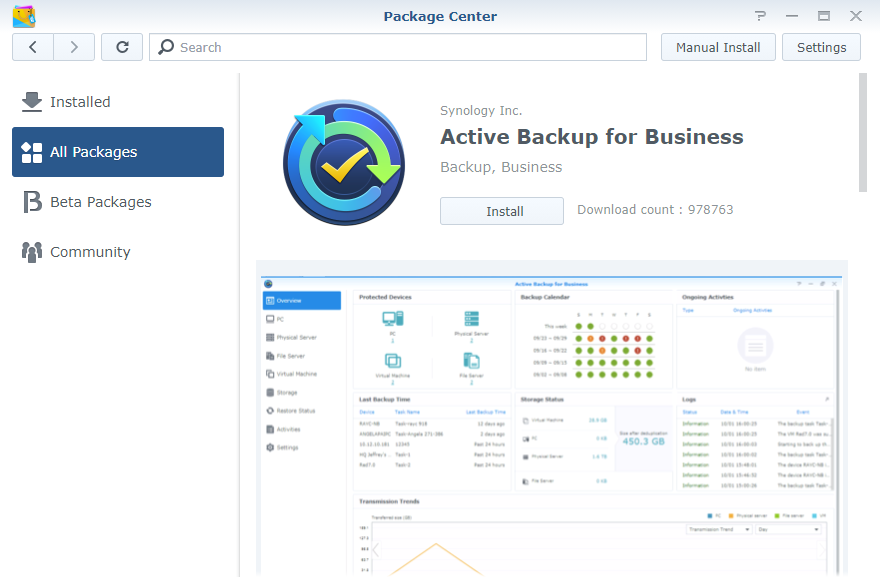
Task: Install Active Backup for Business
Action: point(502,211)
